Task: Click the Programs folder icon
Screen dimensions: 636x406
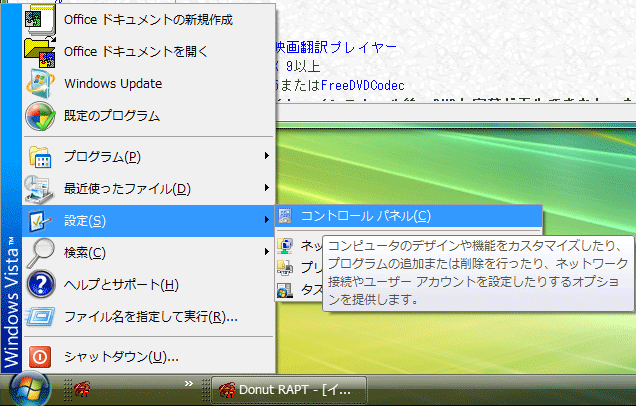Action: pos(40,157)
